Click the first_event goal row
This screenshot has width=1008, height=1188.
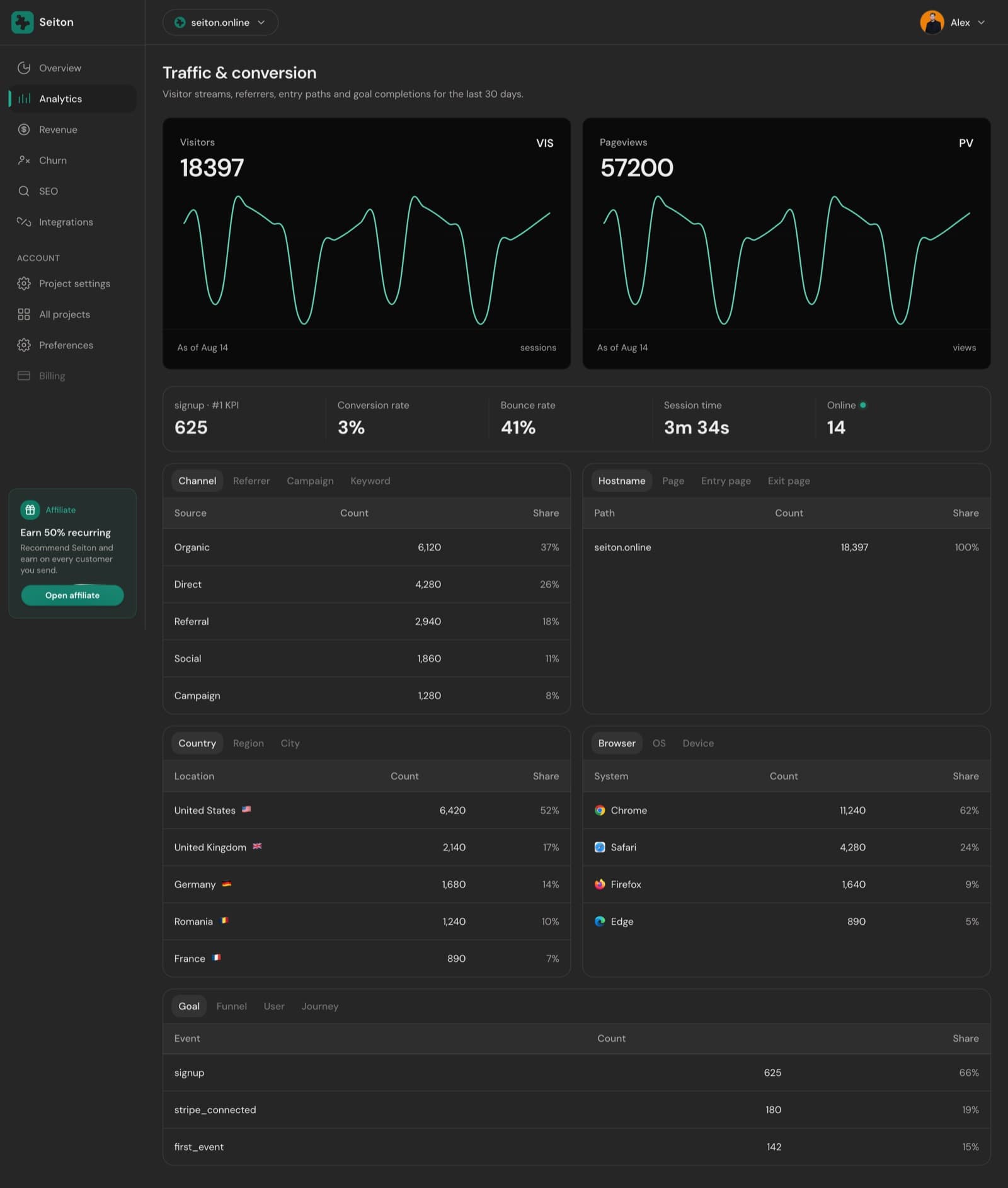click(576, 1148)
